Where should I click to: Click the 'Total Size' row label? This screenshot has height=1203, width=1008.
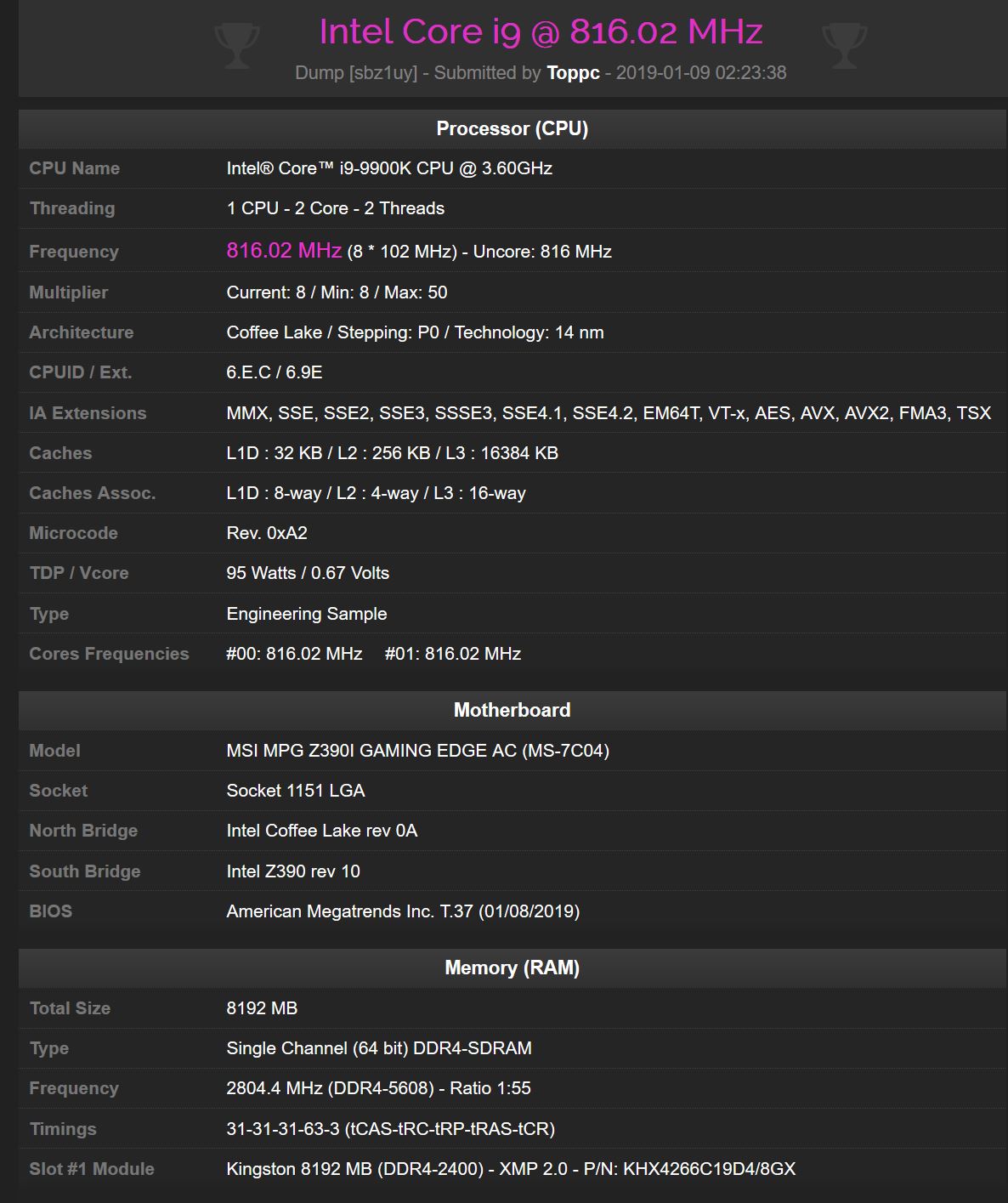(x=70, y=1008)
